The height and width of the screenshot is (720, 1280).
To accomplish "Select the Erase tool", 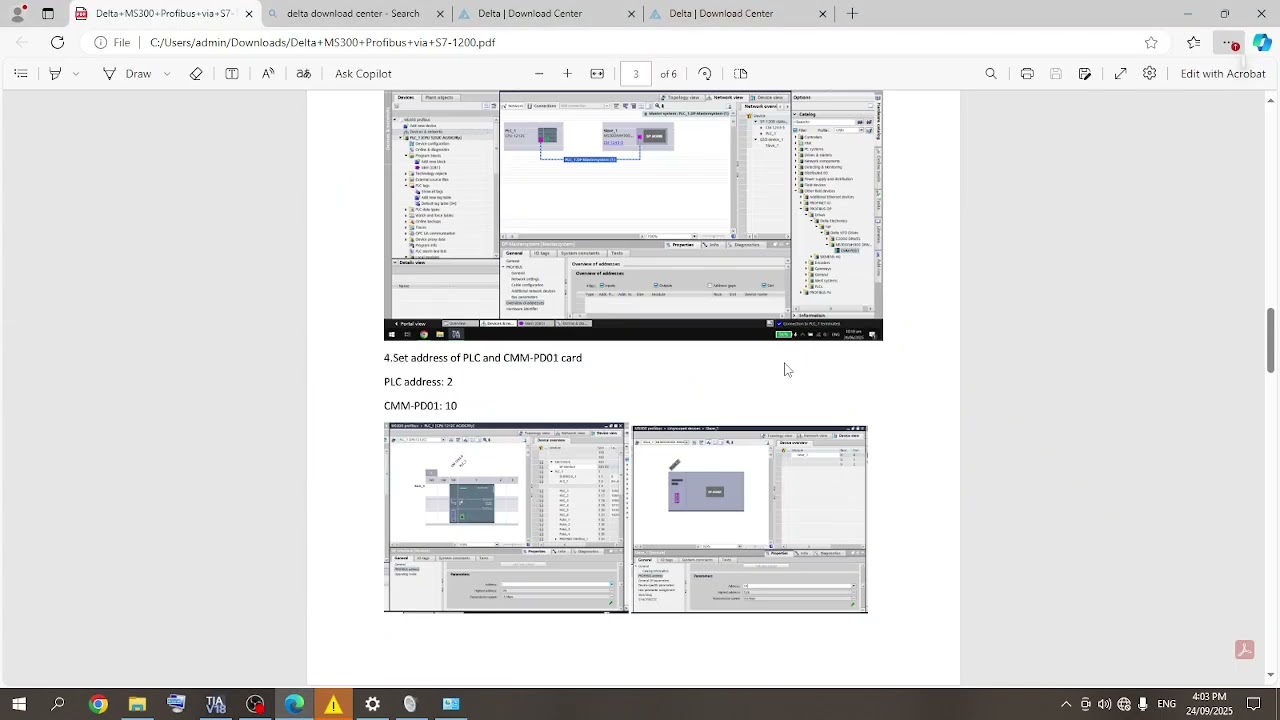I will click(x=196, y=73).
